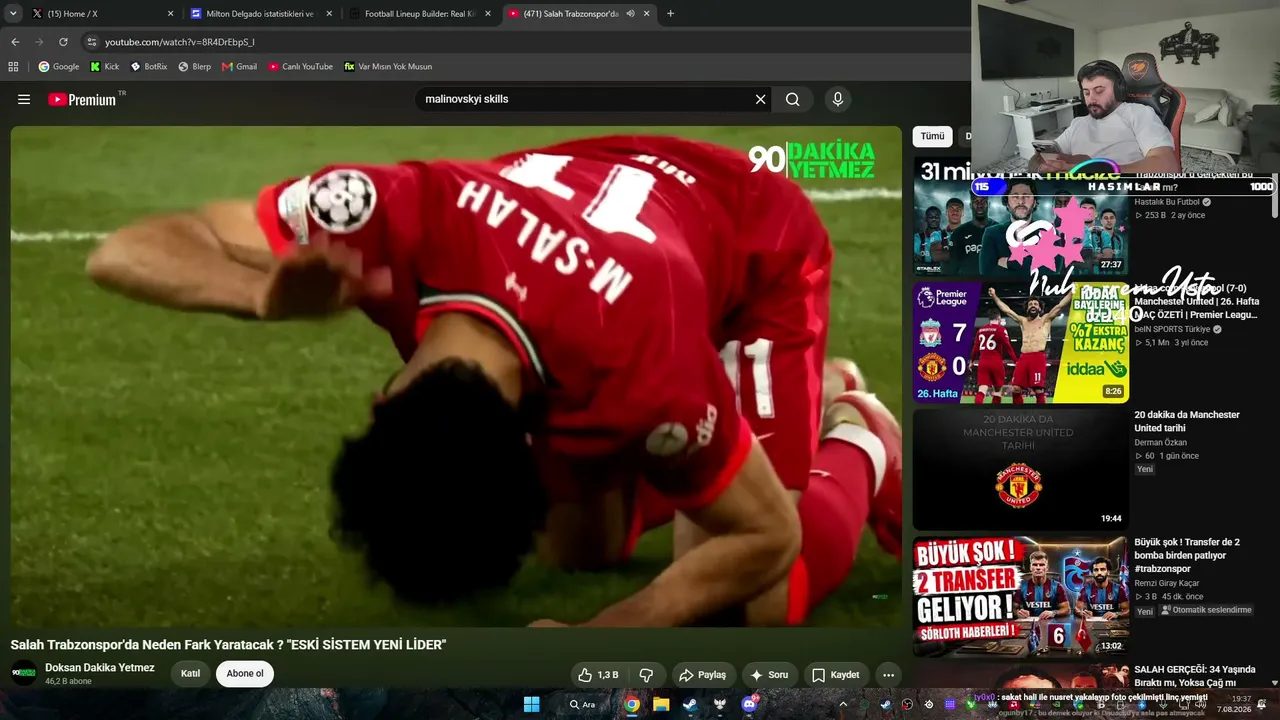Mute the Salah Trabzonspor tab audio

click(630, 14)
